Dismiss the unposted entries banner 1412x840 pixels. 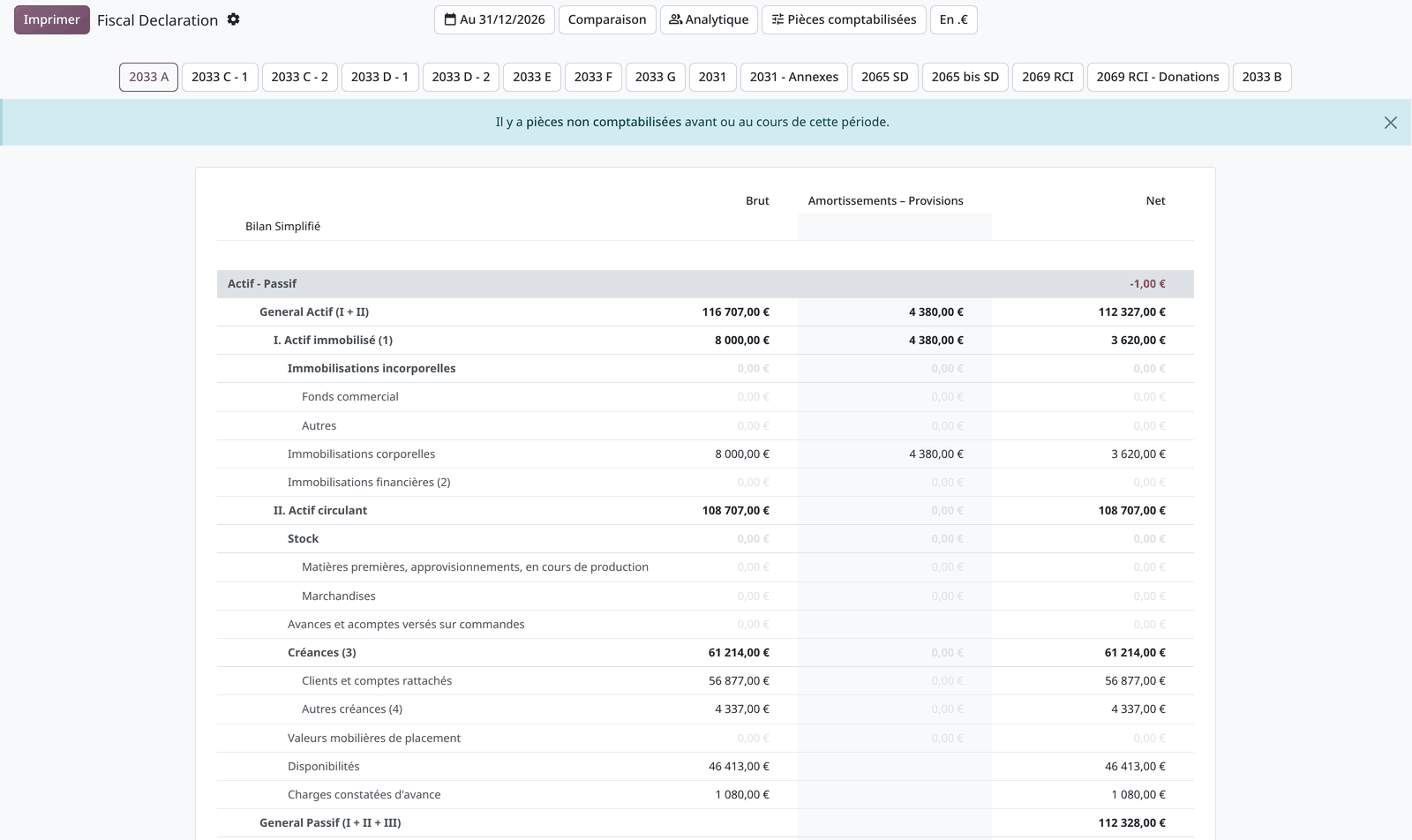1391,123
